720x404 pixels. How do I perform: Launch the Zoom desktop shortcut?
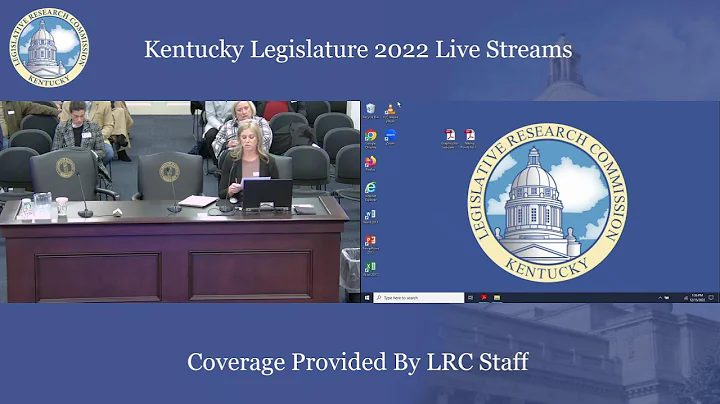(390, 137)
